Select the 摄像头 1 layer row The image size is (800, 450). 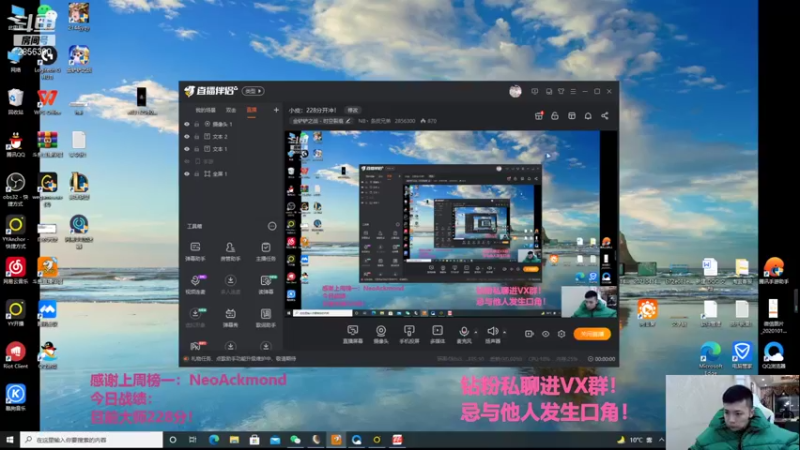[x=231, y=124]
